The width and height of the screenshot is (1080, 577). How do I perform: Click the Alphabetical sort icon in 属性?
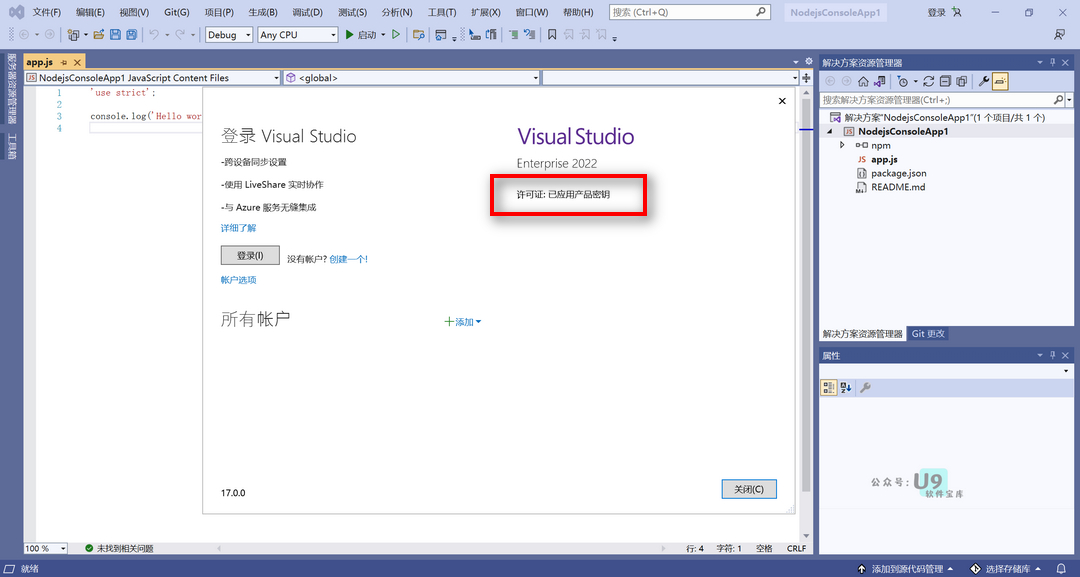[846, 388]
